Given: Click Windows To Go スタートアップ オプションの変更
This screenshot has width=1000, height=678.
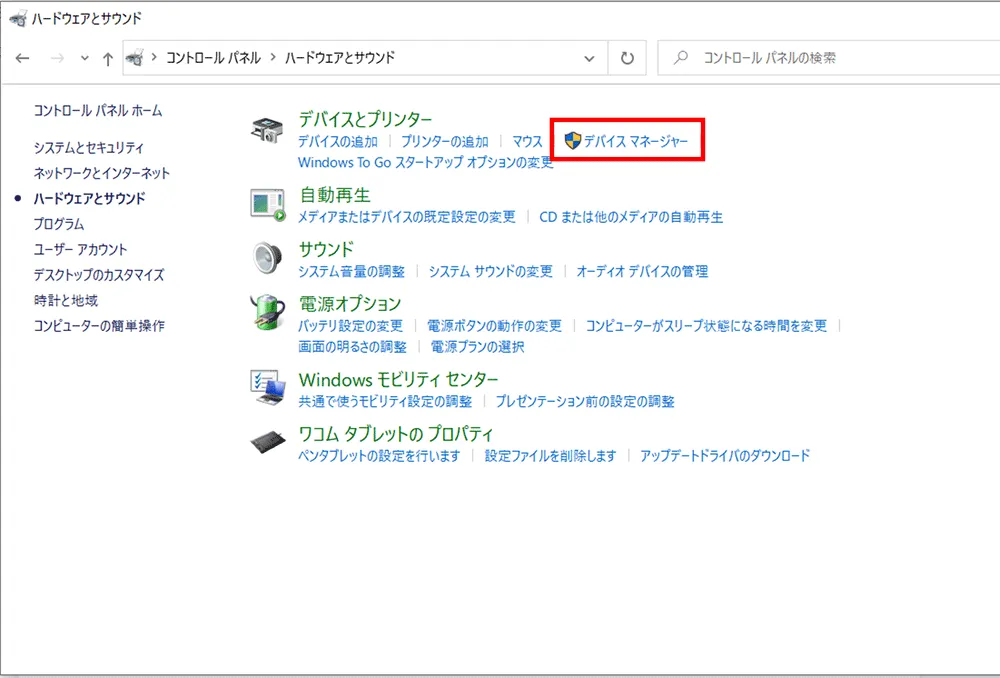Looking at the screenshot, I should (x=425, y=162).
